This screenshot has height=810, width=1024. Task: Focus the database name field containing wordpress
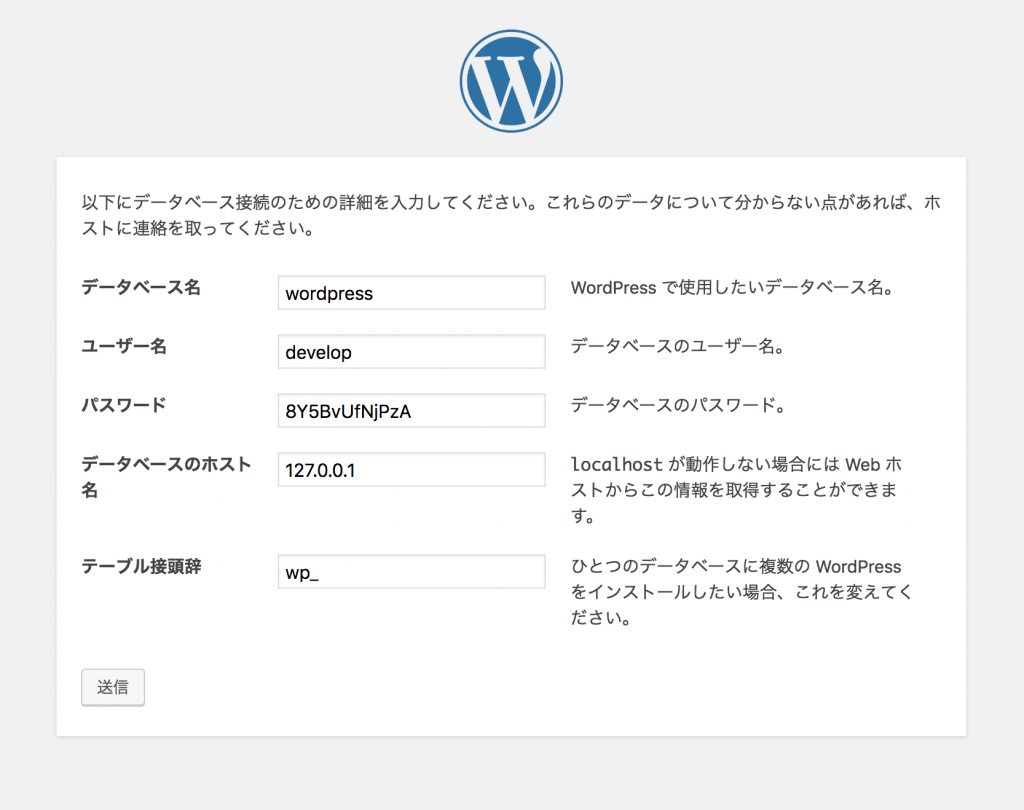[x=411, y=293]
